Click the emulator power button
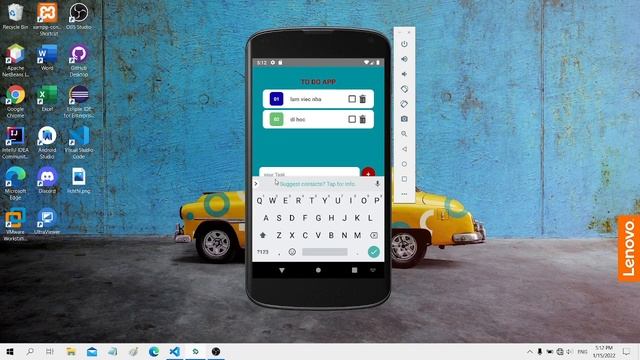The height and width of the screenshot is (360, 640). pos(404,44)
